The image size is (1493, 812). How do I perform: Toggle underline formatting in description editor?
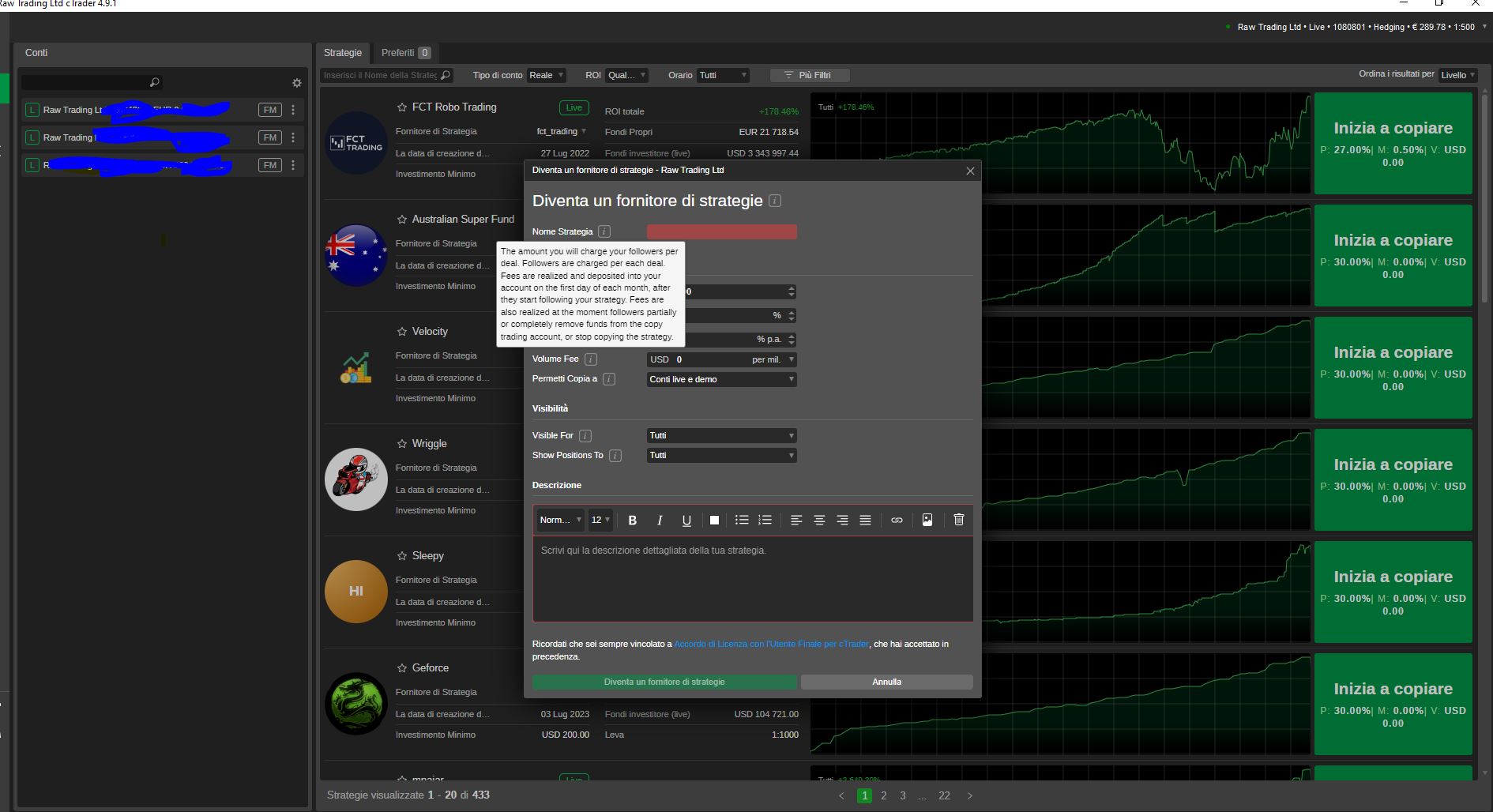[686, 520]
